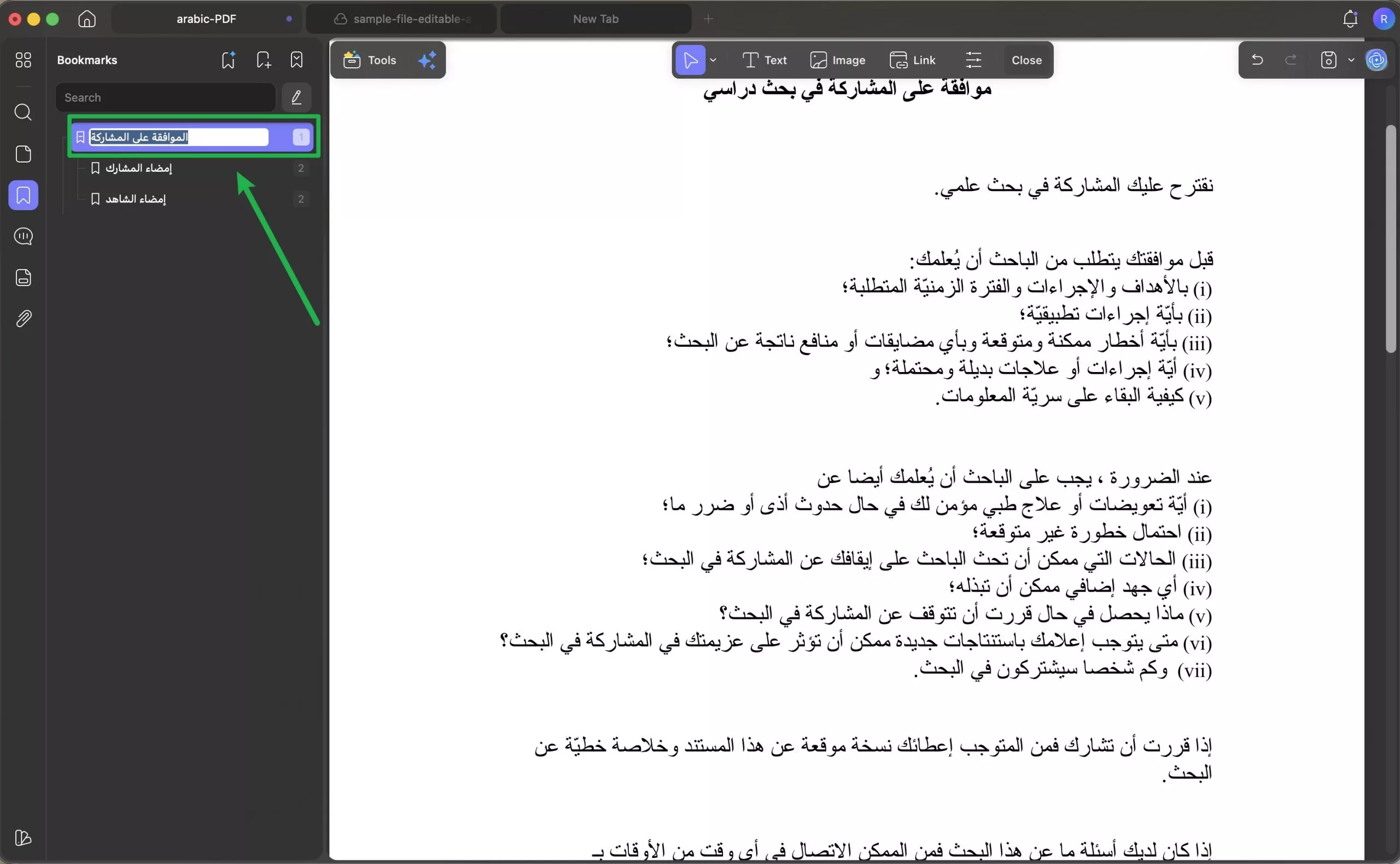Open the attachments paperclip panel
Image resolution: width=1400 pixels, height=864 pixels.
pyautogui.click(x=24, y=318)
